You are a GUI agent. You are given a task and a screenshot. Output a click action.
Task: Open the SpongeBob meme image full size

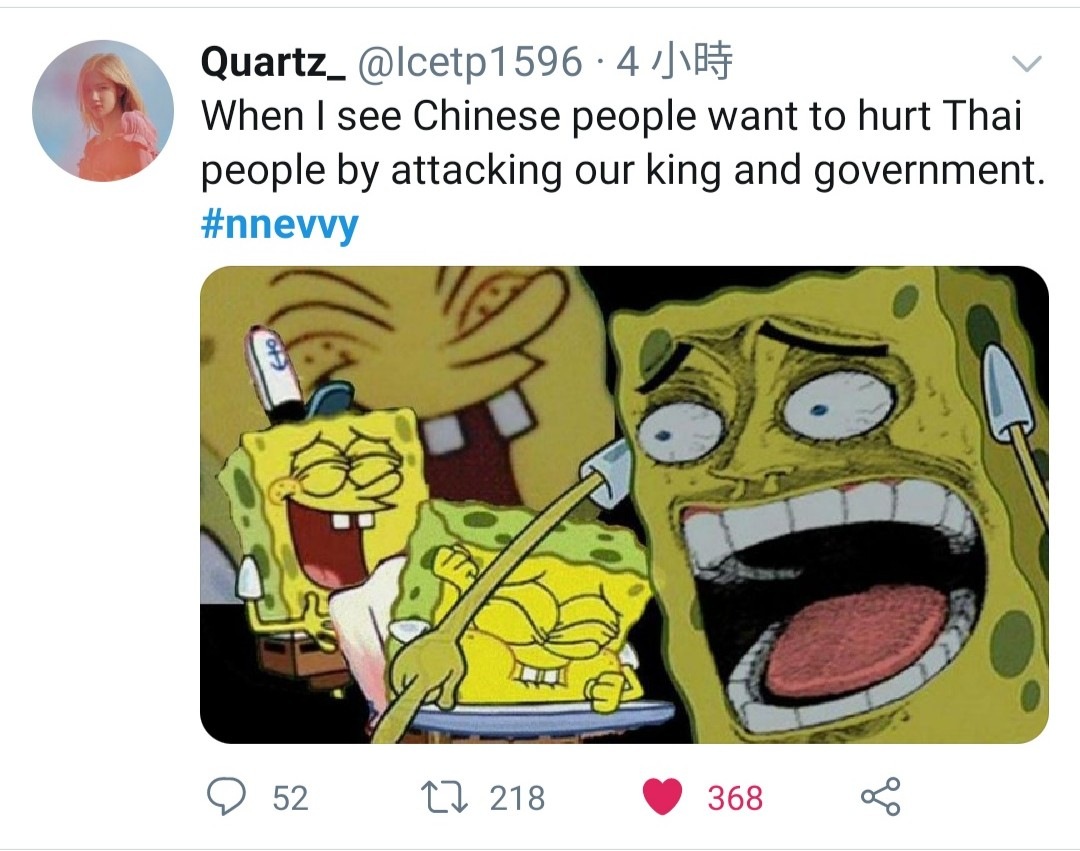coord(624,505)
